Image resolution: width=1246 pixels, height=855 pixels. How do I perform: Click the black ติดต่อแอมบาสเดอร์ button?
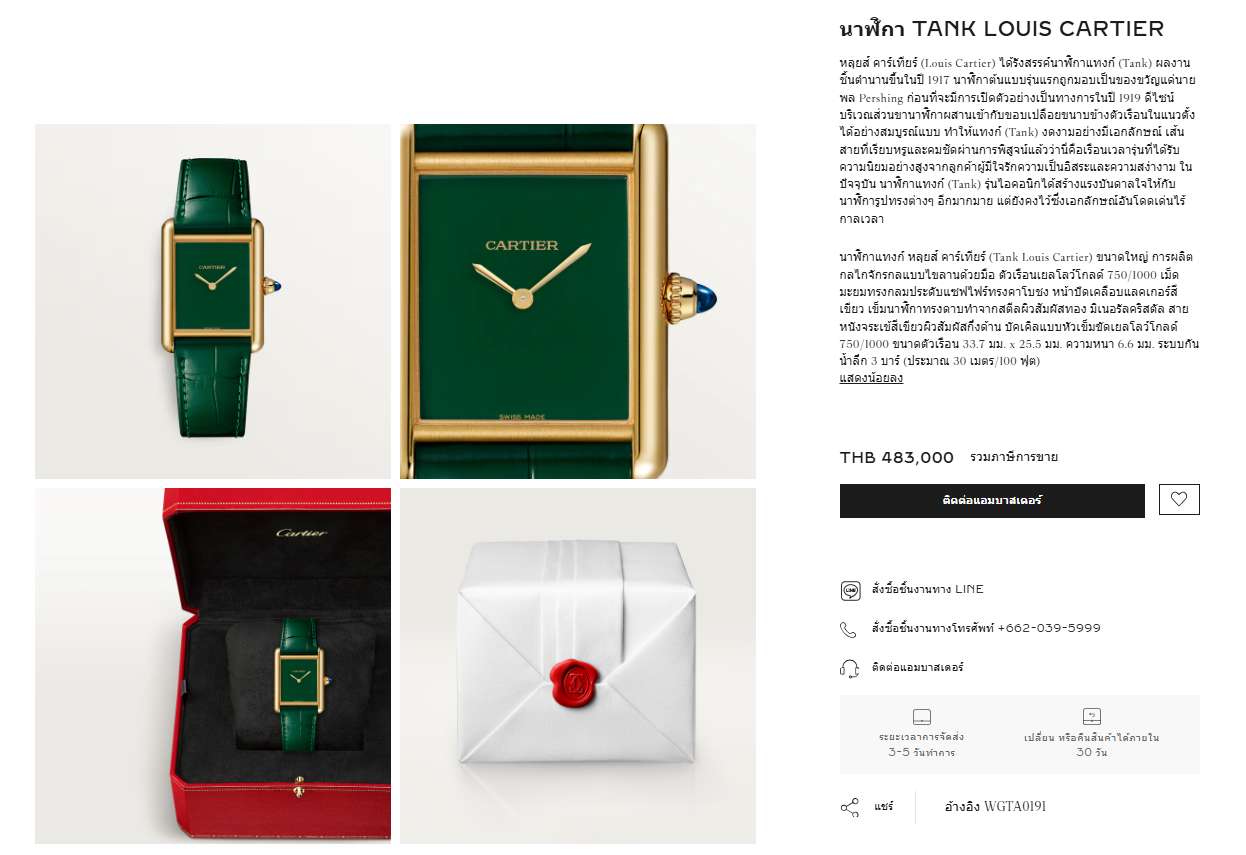(992, 500)
